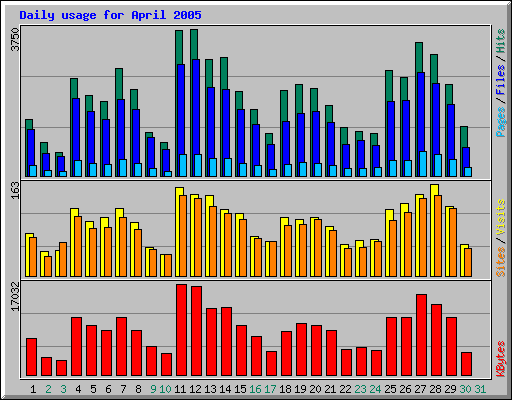Select the orange sites bar for day 3
512x400 pixels.
point(63,260)
